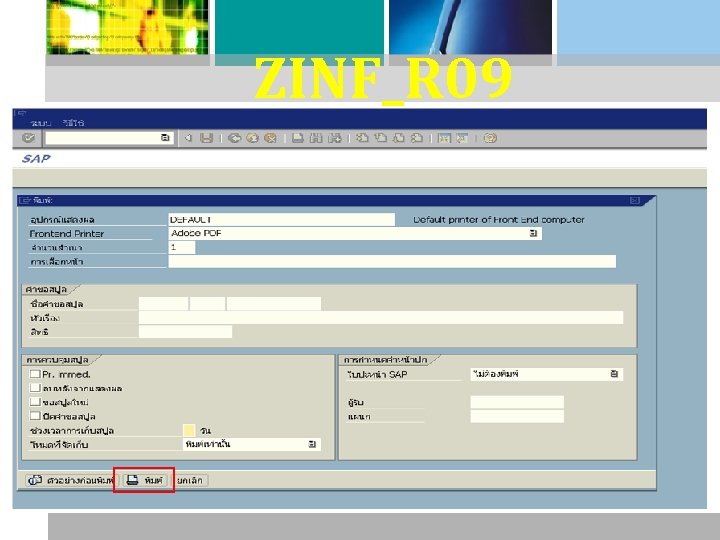Click the department (แผนก) input field
Screen dimensions: 720x540
point(517,416)
